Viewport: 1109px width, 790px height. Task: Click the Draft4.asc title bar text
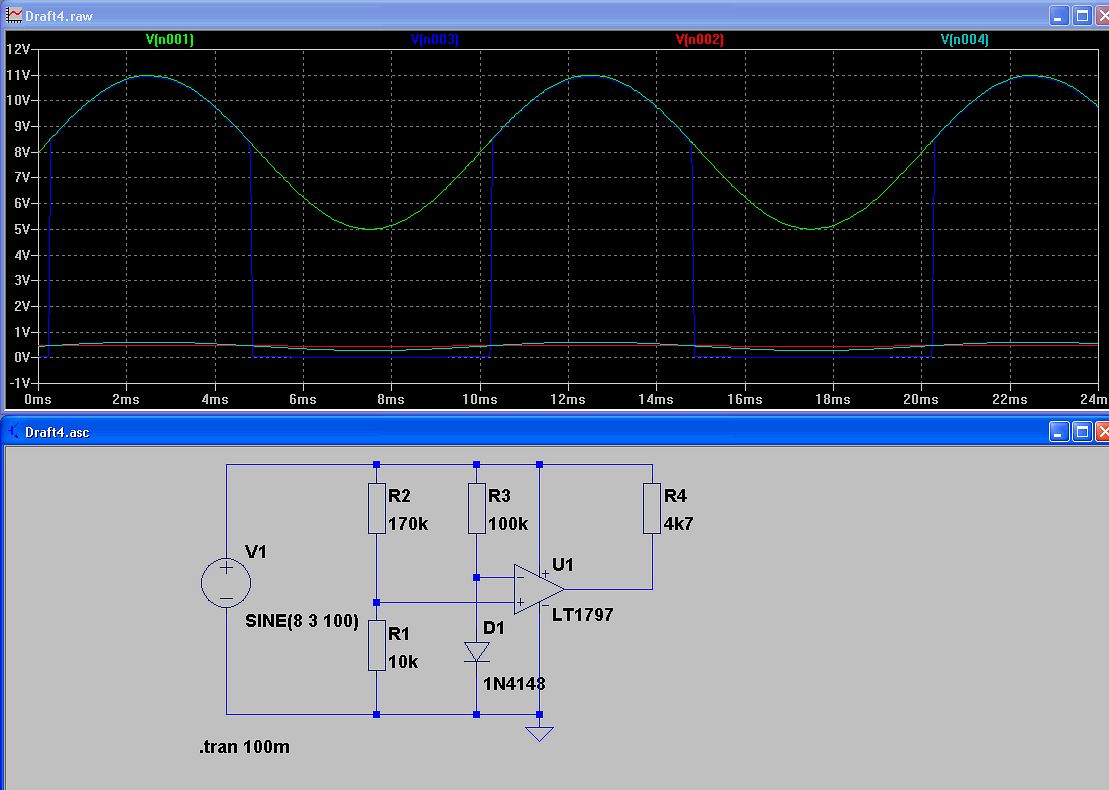tap(57, 432)
